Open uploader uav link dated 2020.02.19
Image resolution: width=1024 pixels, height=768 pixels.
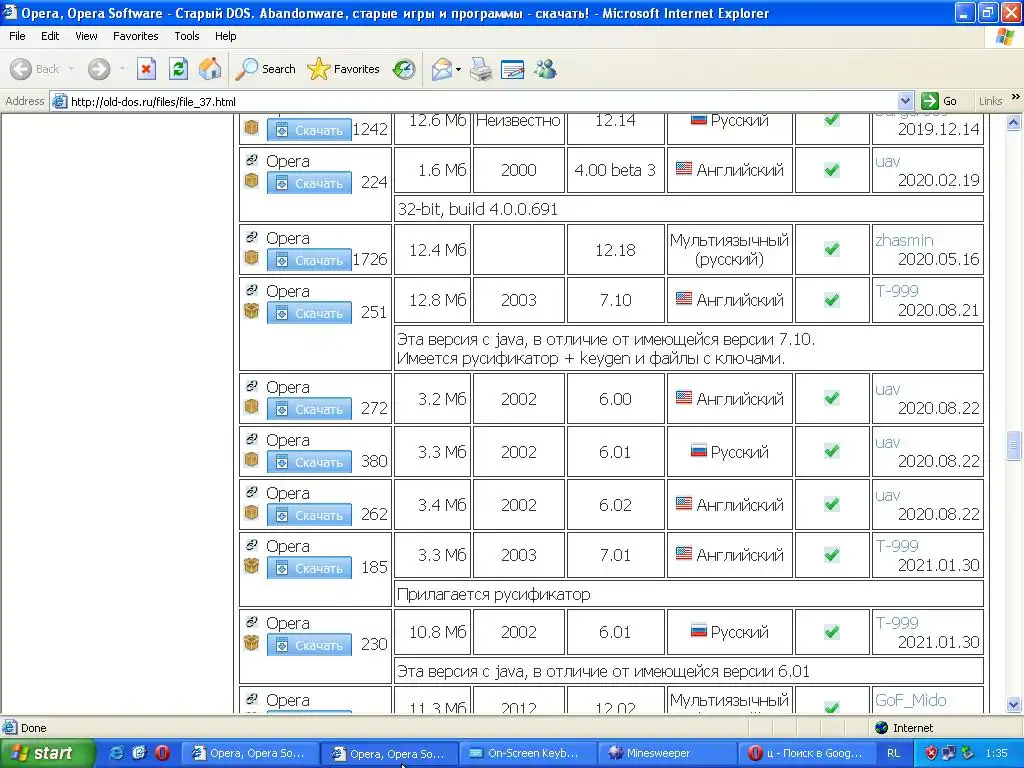click(888, 161)
